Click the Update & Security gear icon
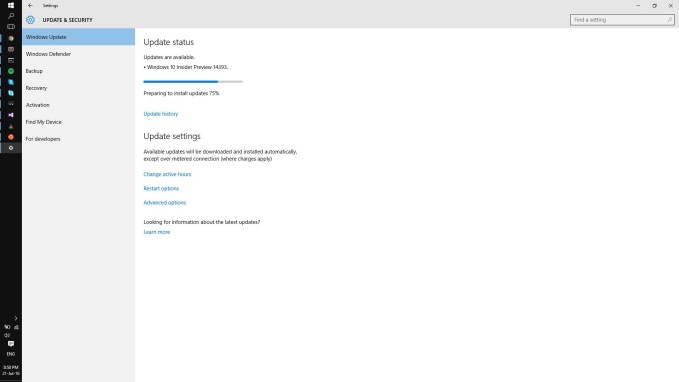This screenshot has width=679, height=382. tap(30, 20)
